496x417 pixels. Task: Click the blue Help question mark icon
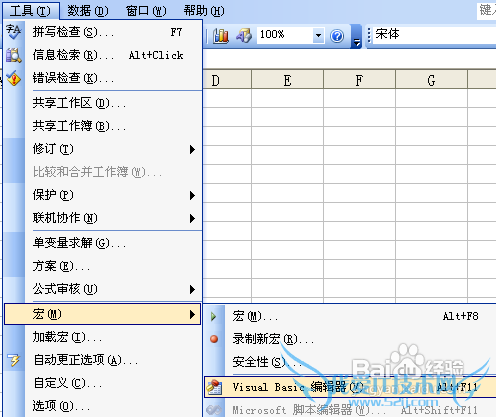[x=337, y=36]
